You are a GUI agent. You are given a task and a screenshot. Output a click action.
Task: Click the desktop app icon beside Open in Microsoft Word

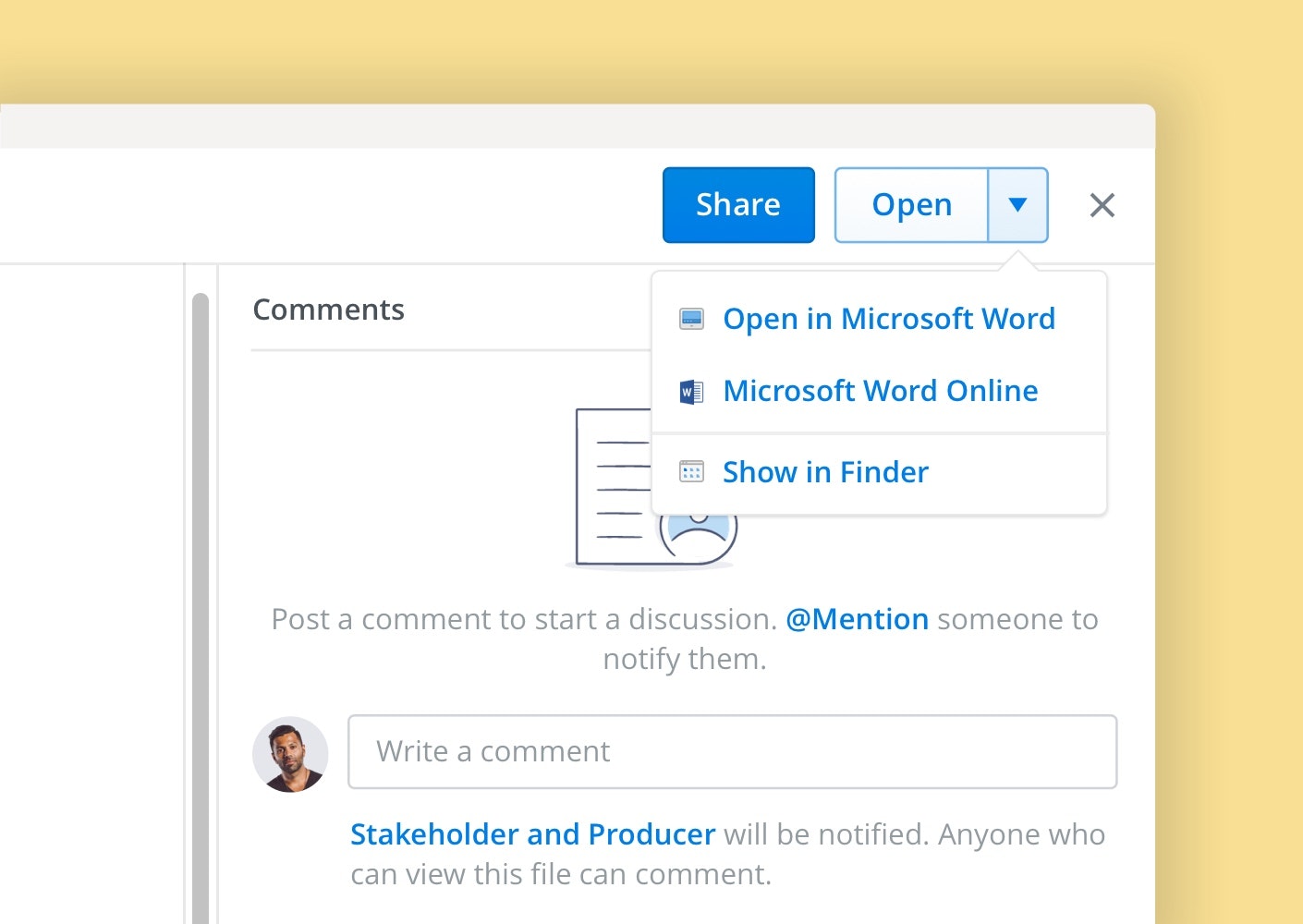point(691,319)
